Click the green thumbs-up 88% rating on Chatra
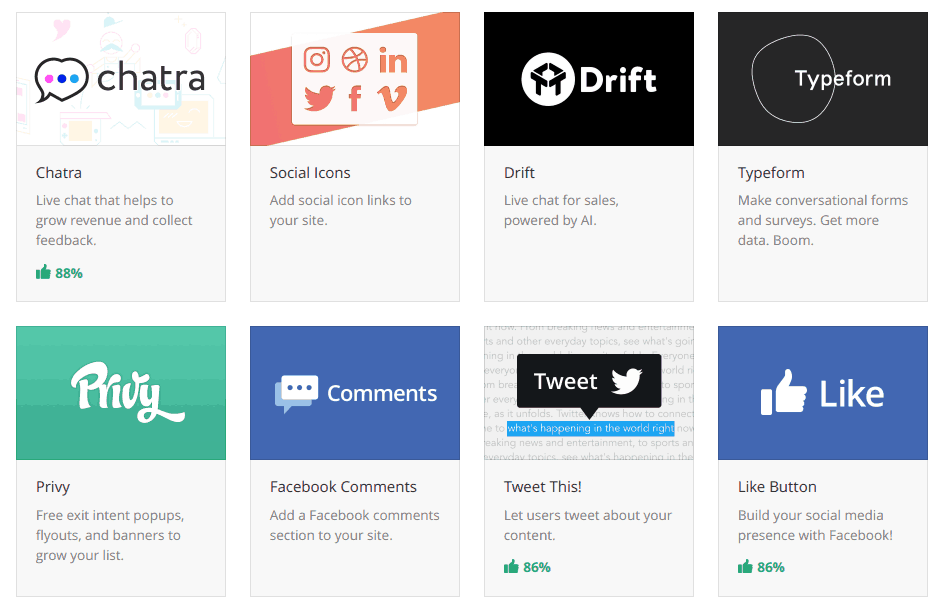Image resolution: width=947 pixels, height=611 pixels. pos(59,273)
